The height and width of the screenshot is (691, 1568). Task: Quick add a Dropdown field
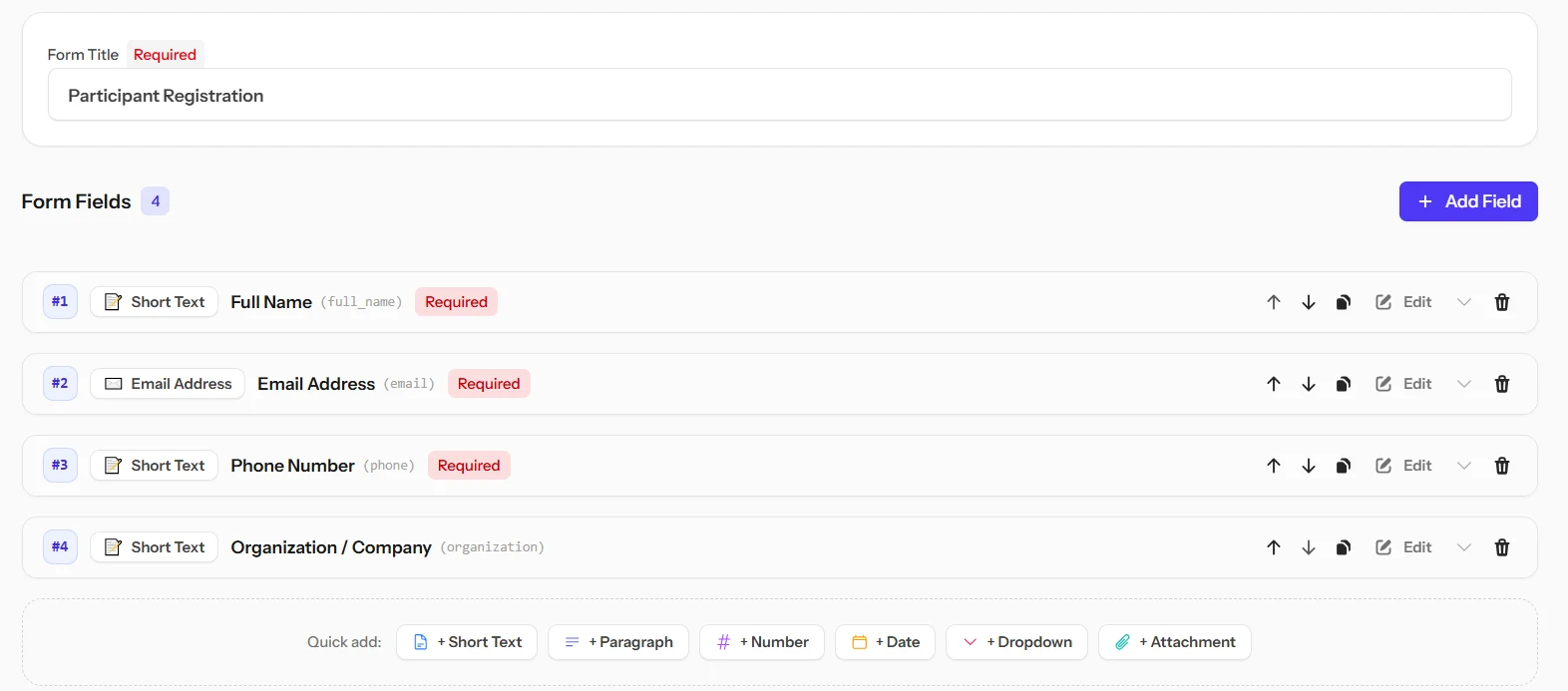pos(1016,642)
